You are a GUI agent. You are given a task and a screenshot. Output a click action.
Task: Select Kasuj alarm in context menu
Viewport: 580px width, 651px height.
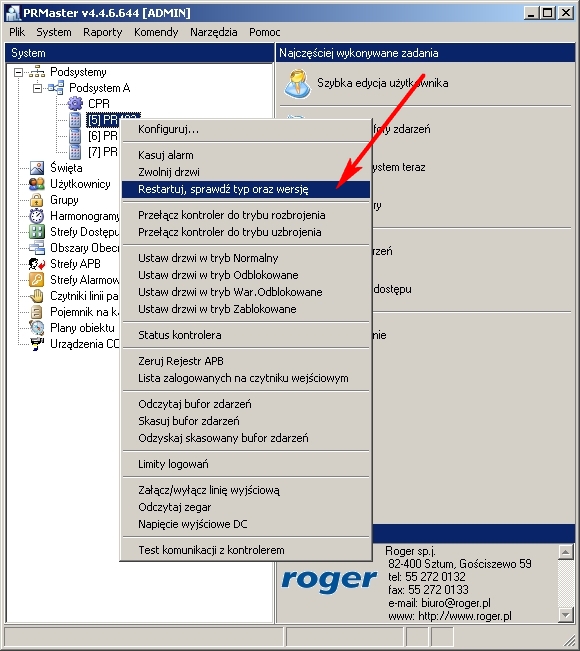pyautogui.click(x=246, y=155)
